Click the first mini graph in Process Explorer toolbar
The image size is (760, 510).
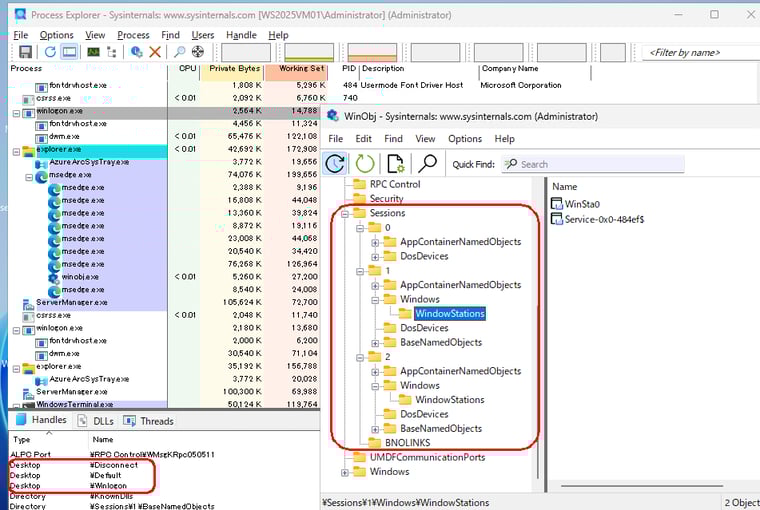[246, 52]
